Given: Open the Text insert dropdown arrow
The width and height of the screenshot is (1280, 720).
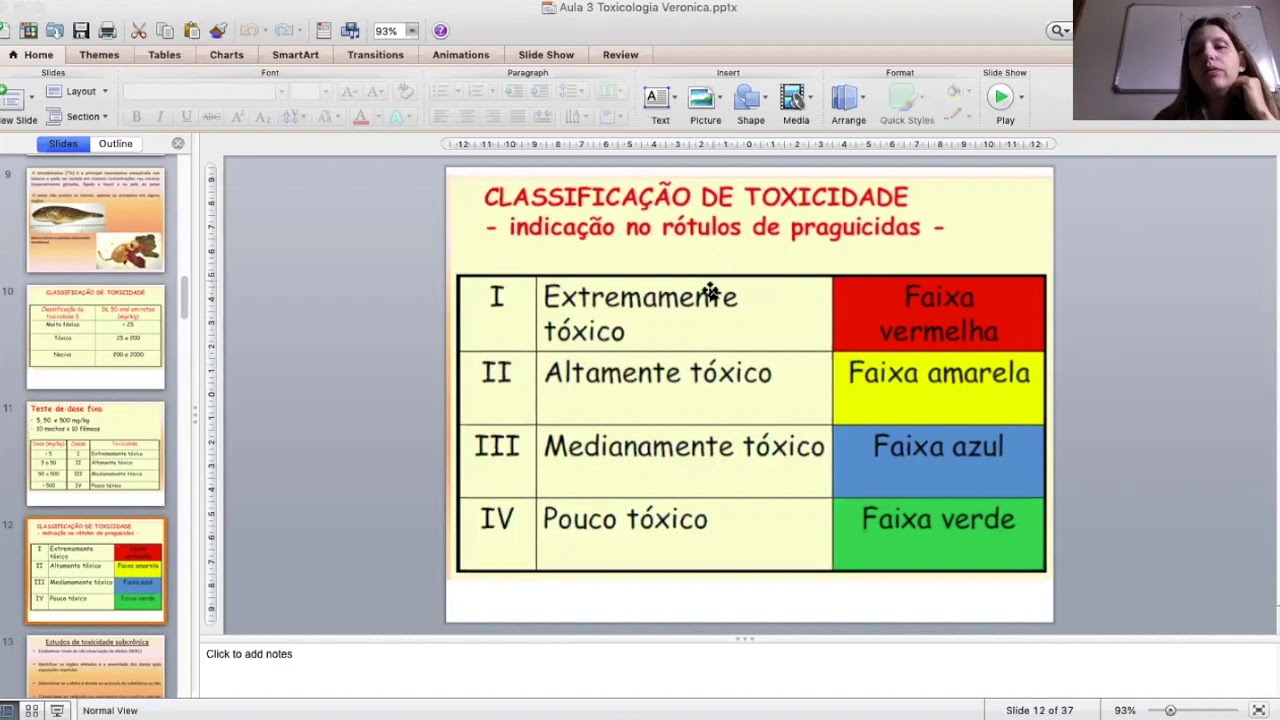Looking at the screenshot, I should click(x=675, y=98).
